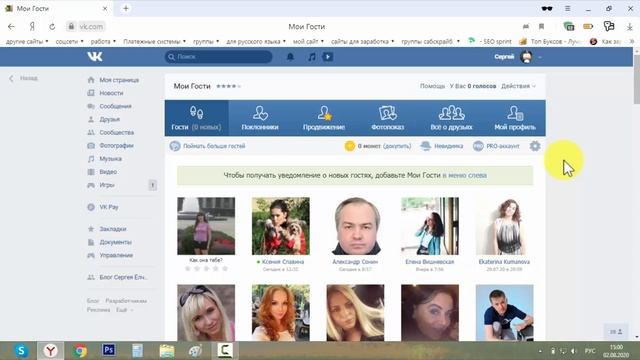The height and width of the screenshot is (360, 640).
Task: Click the coins докупить link
Action: pos(396,146)
